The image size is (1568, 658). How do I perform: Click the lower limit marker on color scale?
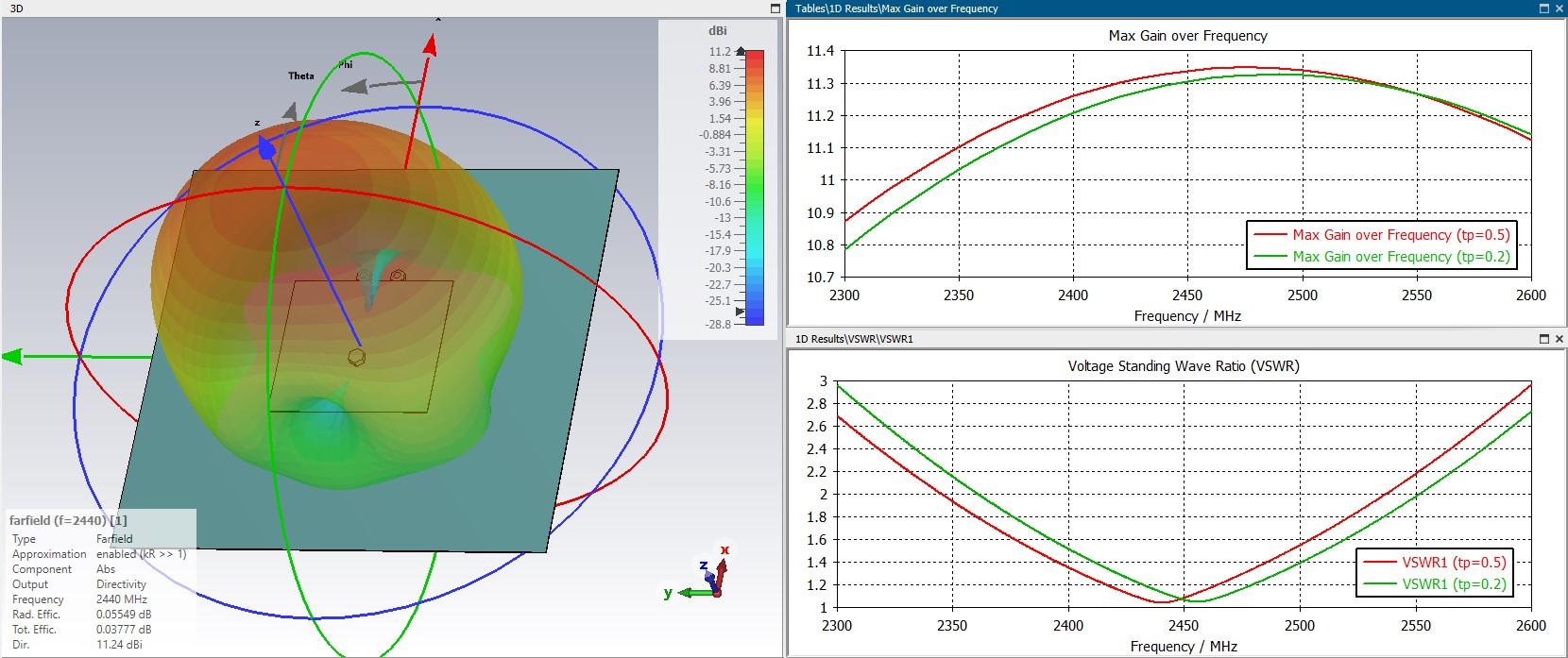[x=740, y=311]
